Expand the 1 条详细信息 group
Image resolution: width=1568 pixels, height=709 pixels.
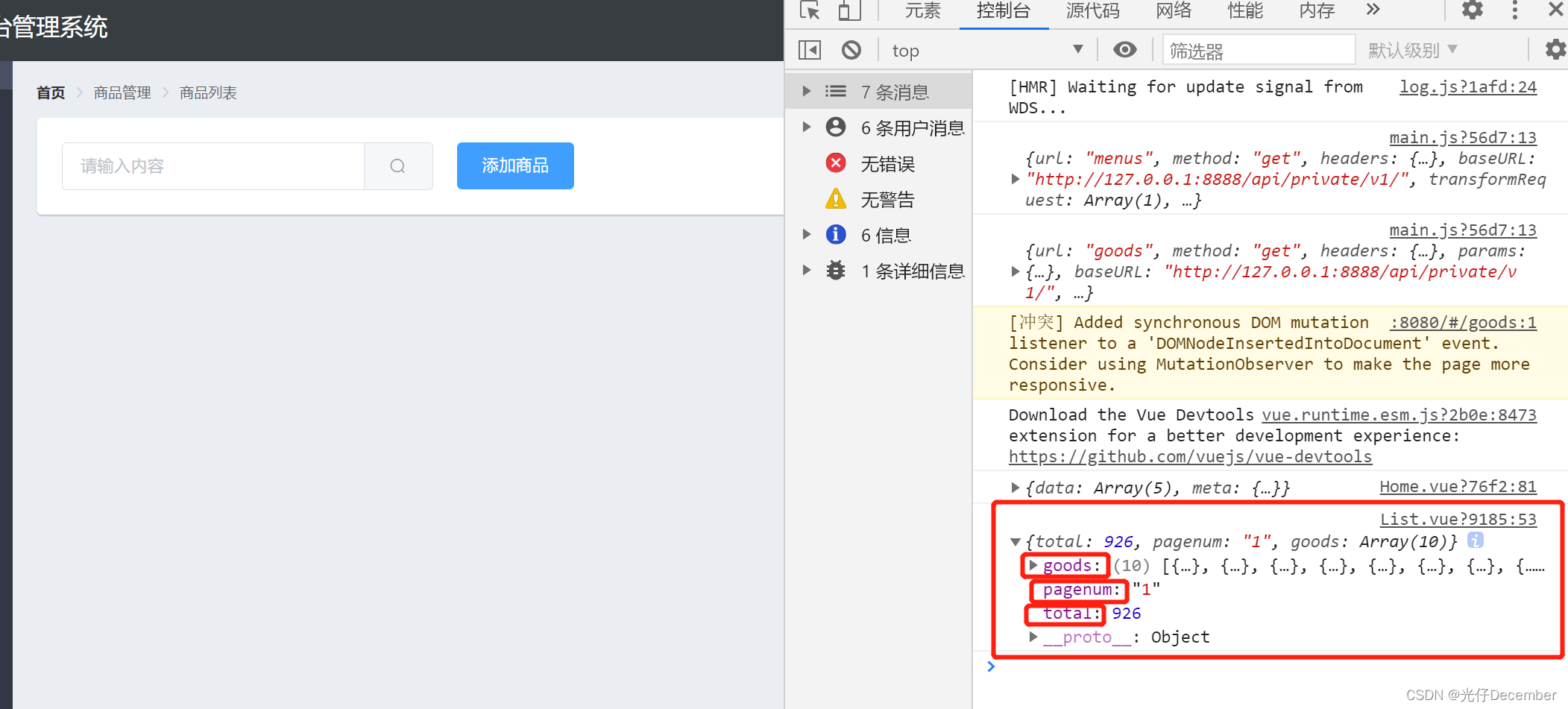click(806, 270)
